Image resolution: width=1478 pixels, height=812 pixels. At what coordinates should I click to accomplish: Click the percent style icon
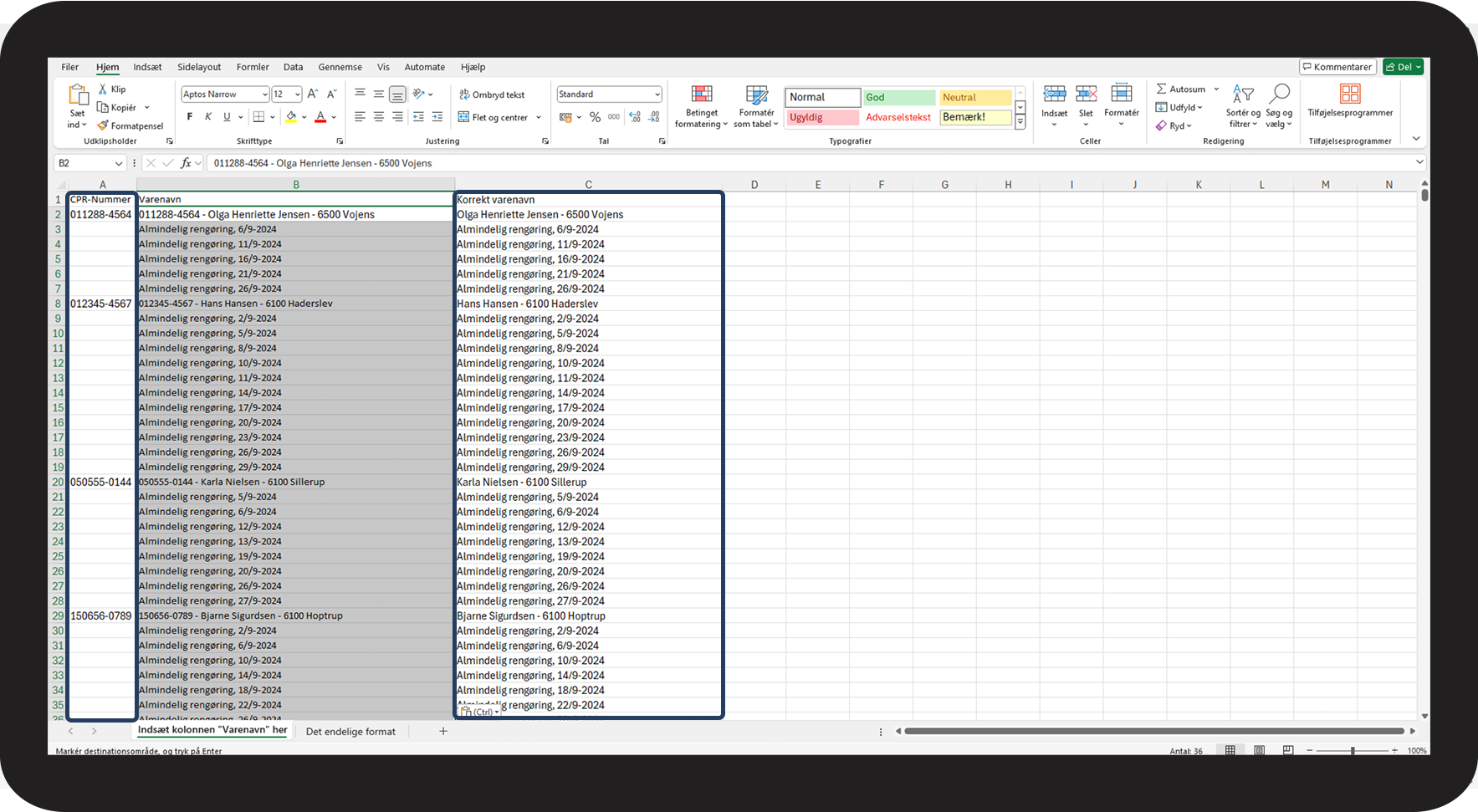595,117
